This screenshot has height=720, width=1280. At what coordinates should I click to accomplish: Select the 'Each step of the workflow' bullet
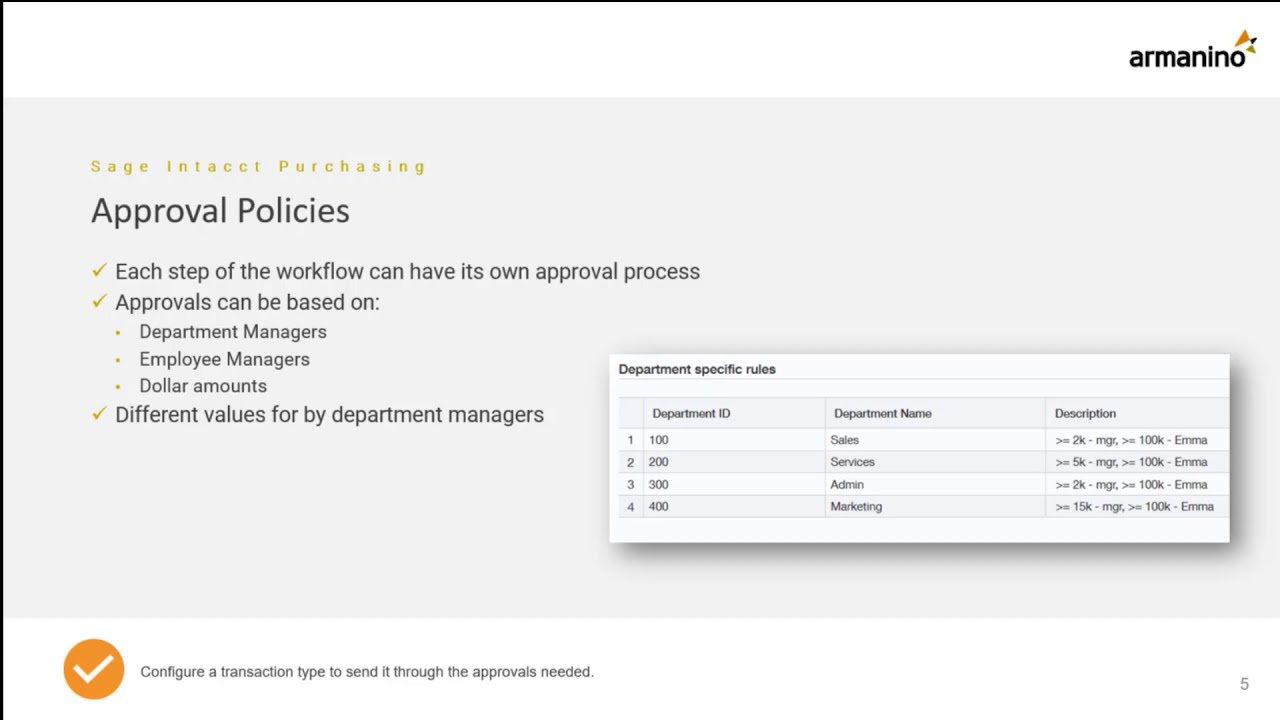point(407,271)
